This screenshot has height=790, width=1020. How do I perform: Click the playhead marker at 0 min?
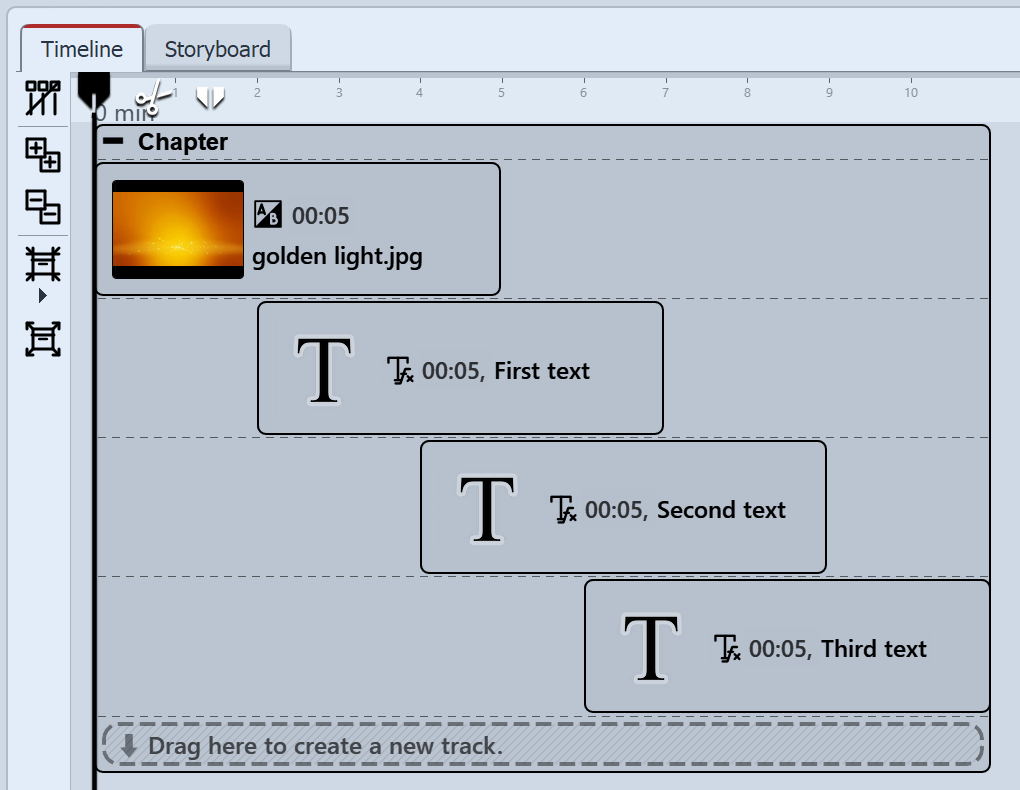click(x=95, y=91)
